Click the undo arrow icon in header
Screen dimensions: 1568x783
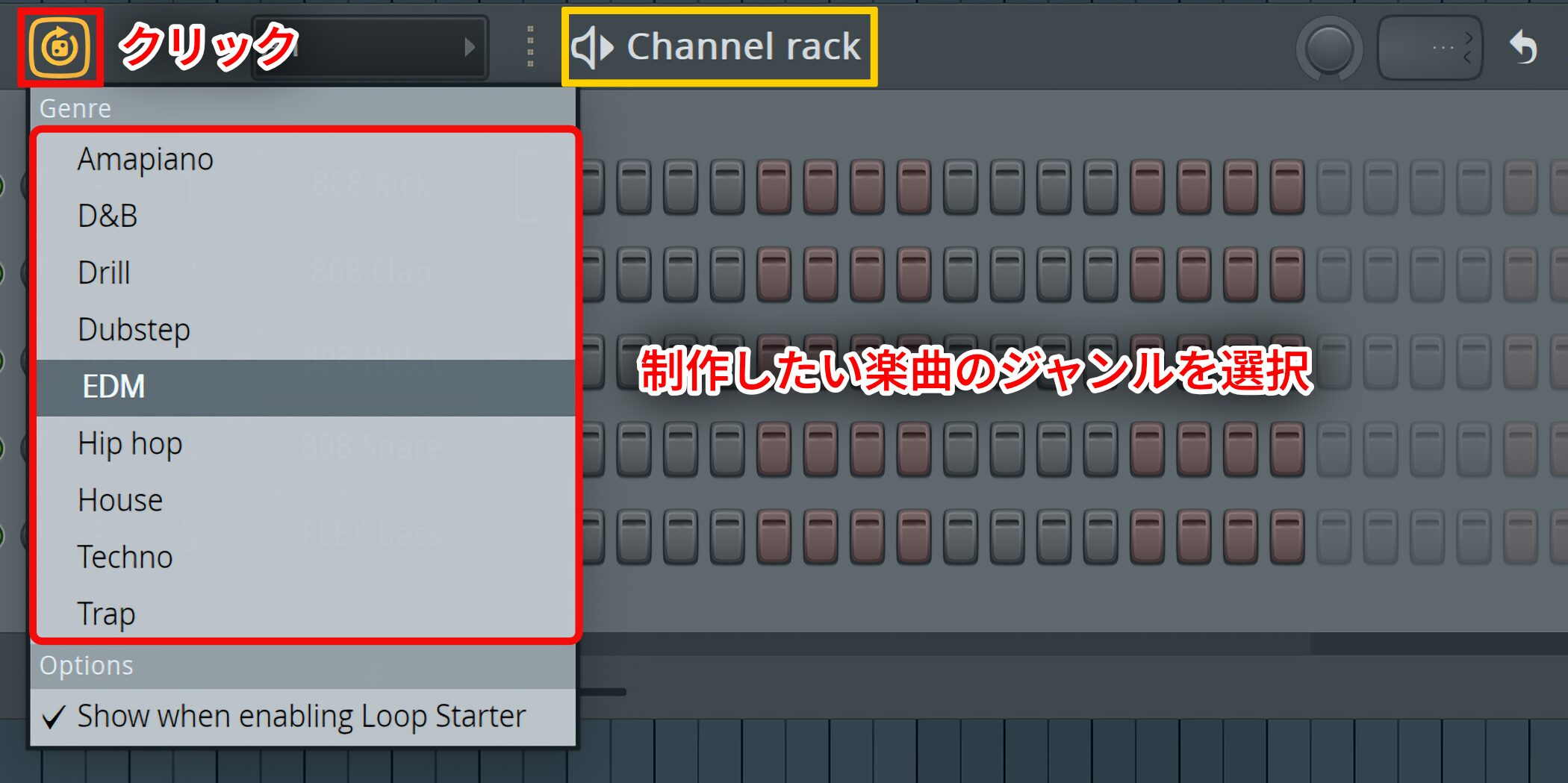tap(1523, 48)
